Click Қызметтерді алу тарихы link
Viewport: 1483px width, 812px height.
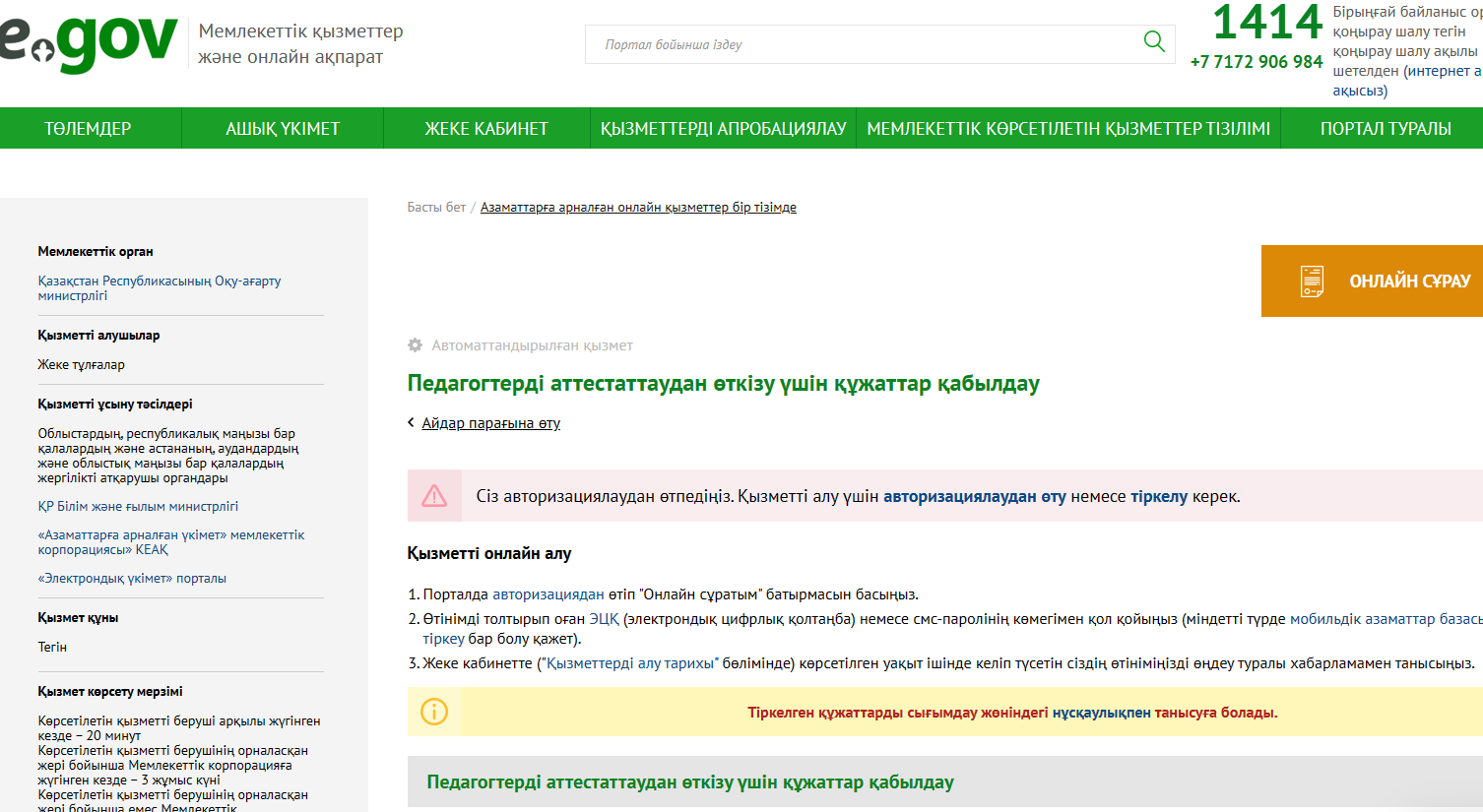[x=630, y=663]
